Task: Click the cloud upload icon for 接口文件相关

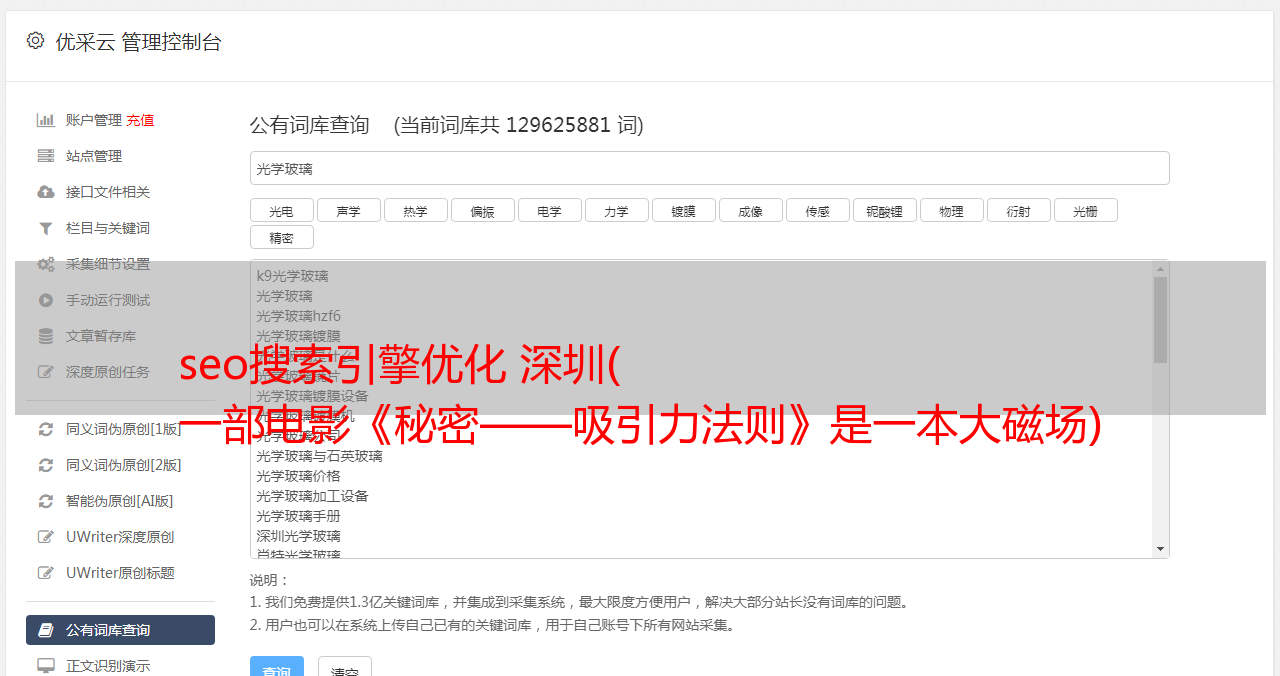Action: pos(45,192)
